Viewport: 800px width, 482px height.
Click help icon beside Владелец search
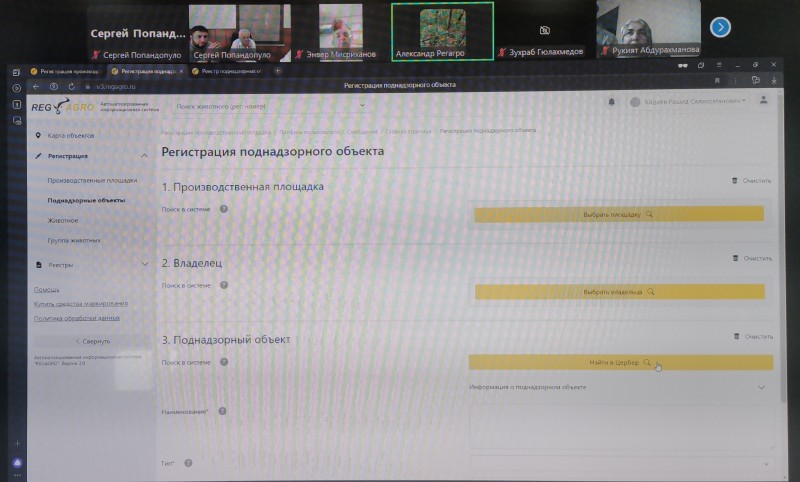(x=223, y=286)
